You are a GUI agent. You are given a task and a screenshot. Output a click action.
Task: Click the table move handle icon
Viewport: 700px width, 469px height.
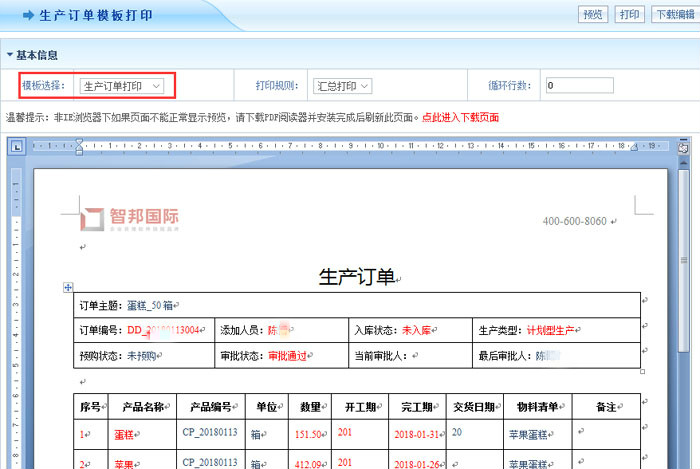click(x=67, y=287)
